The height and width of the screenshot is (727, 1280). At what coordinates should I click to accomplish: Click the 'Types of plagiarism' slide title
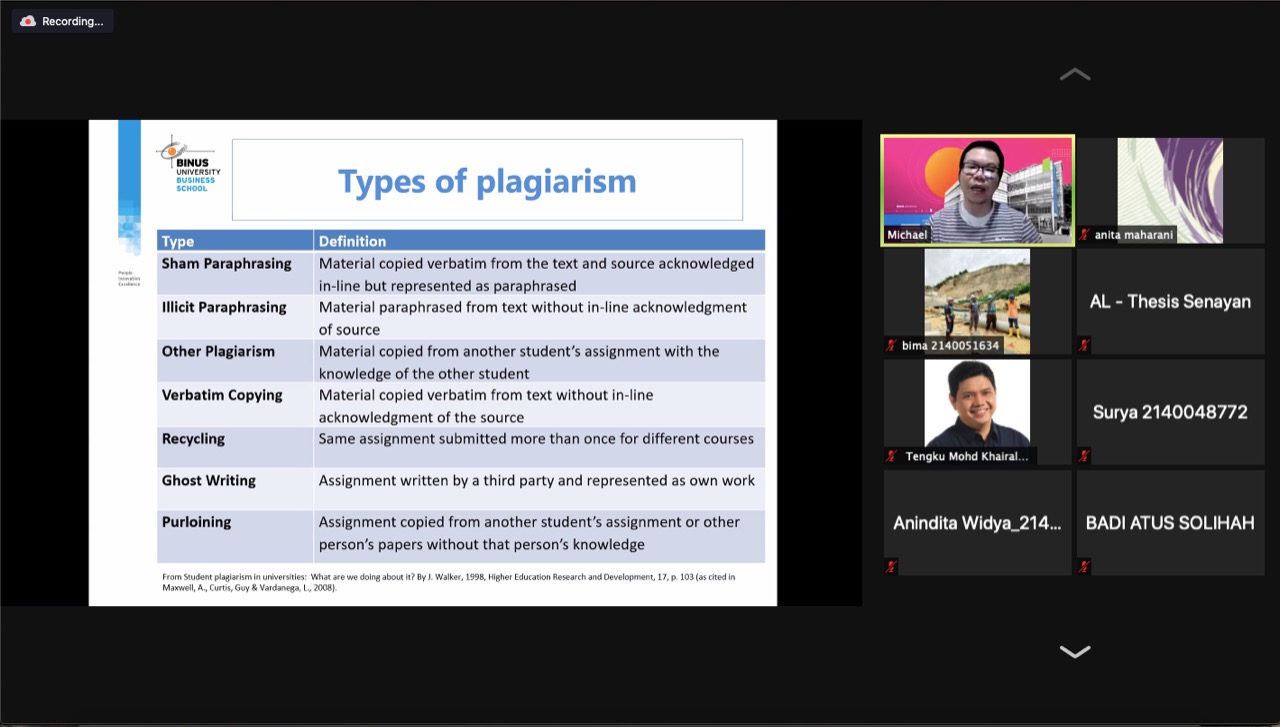(487, 181)
